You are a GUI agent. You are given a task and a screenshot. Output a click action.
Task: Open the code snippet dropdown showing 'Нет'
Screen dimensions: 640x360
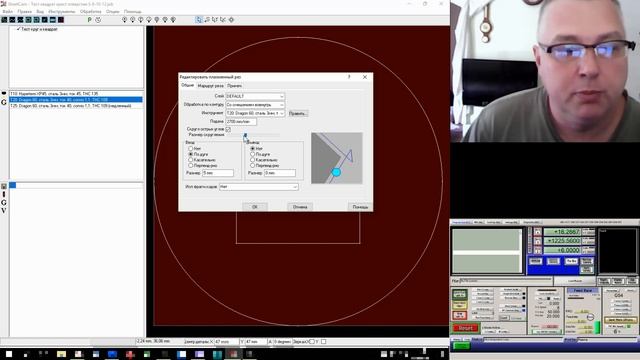pyautogui.click(x=259, y=187)
